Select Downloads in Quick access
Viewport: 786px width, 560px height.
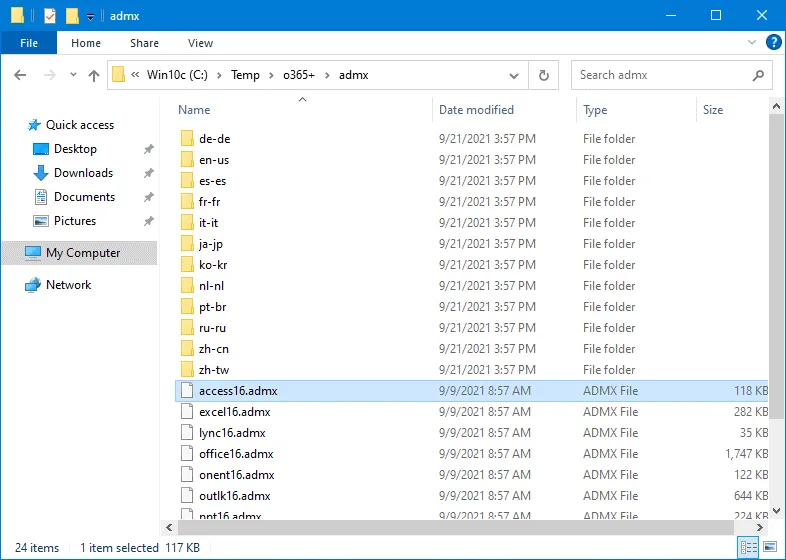click(83, 173)
